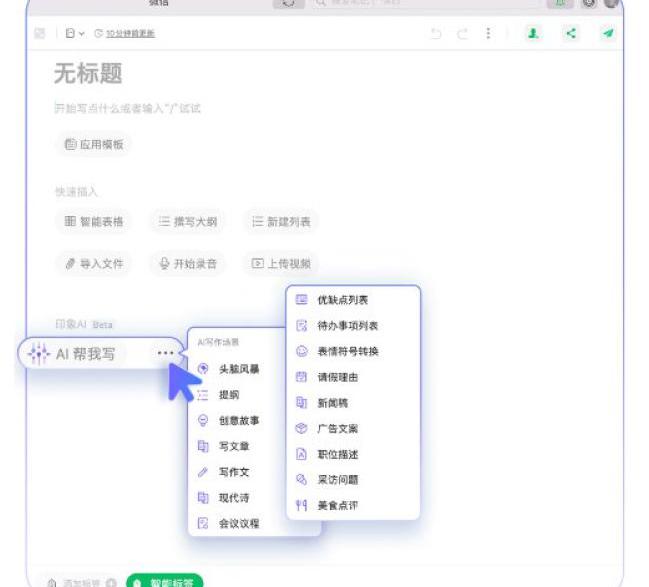This screenshot has height=587, width=649.
Task: Click the 无标题 title field
Action: [88, 74]
